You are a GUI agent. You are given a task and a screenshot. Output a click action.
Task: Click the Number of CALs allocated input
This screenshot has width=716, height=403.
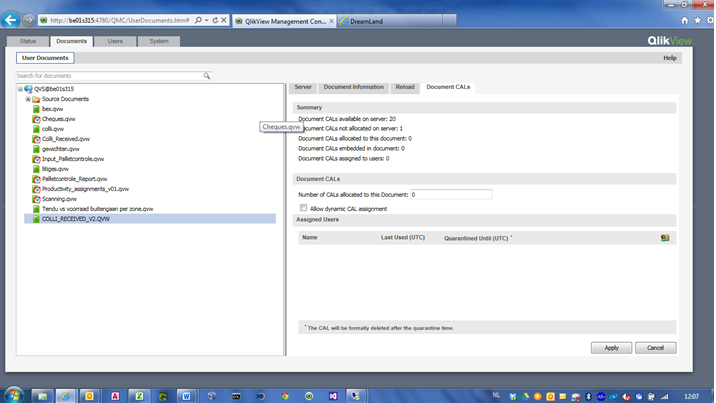[451, 194]
